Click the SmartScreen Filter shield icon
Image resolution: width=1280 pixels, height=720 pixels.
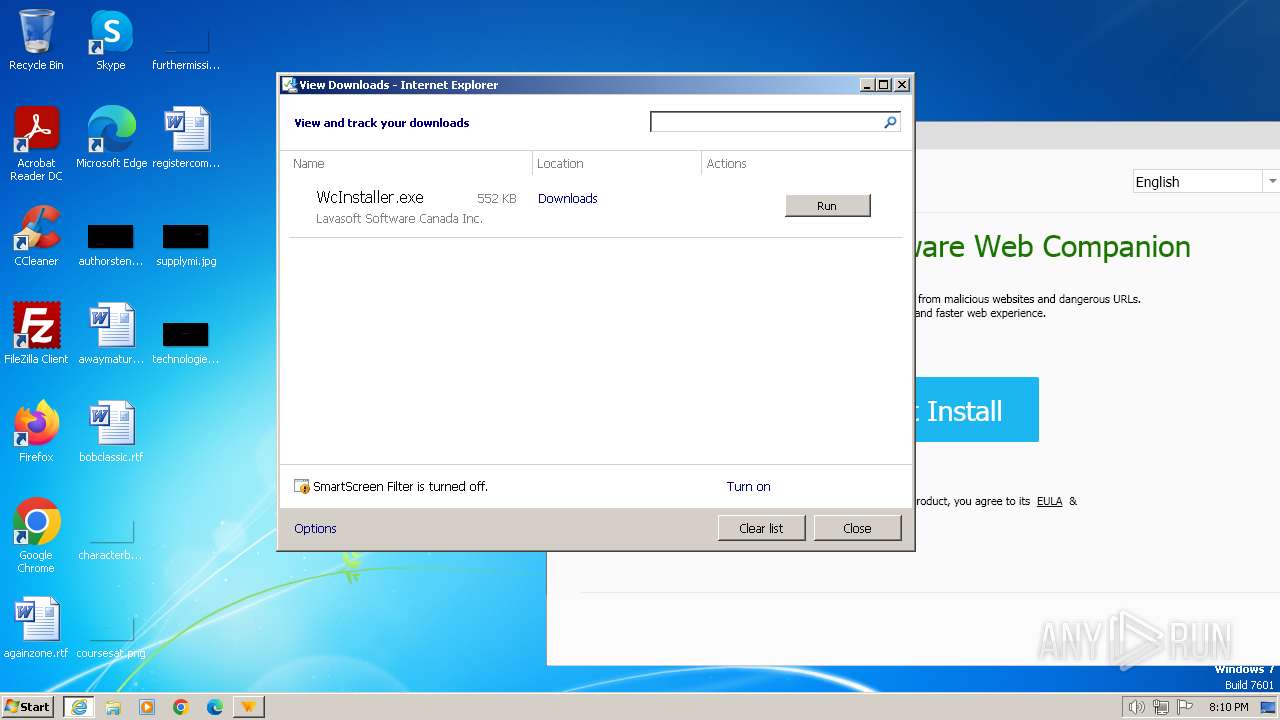tap(302, 487)
